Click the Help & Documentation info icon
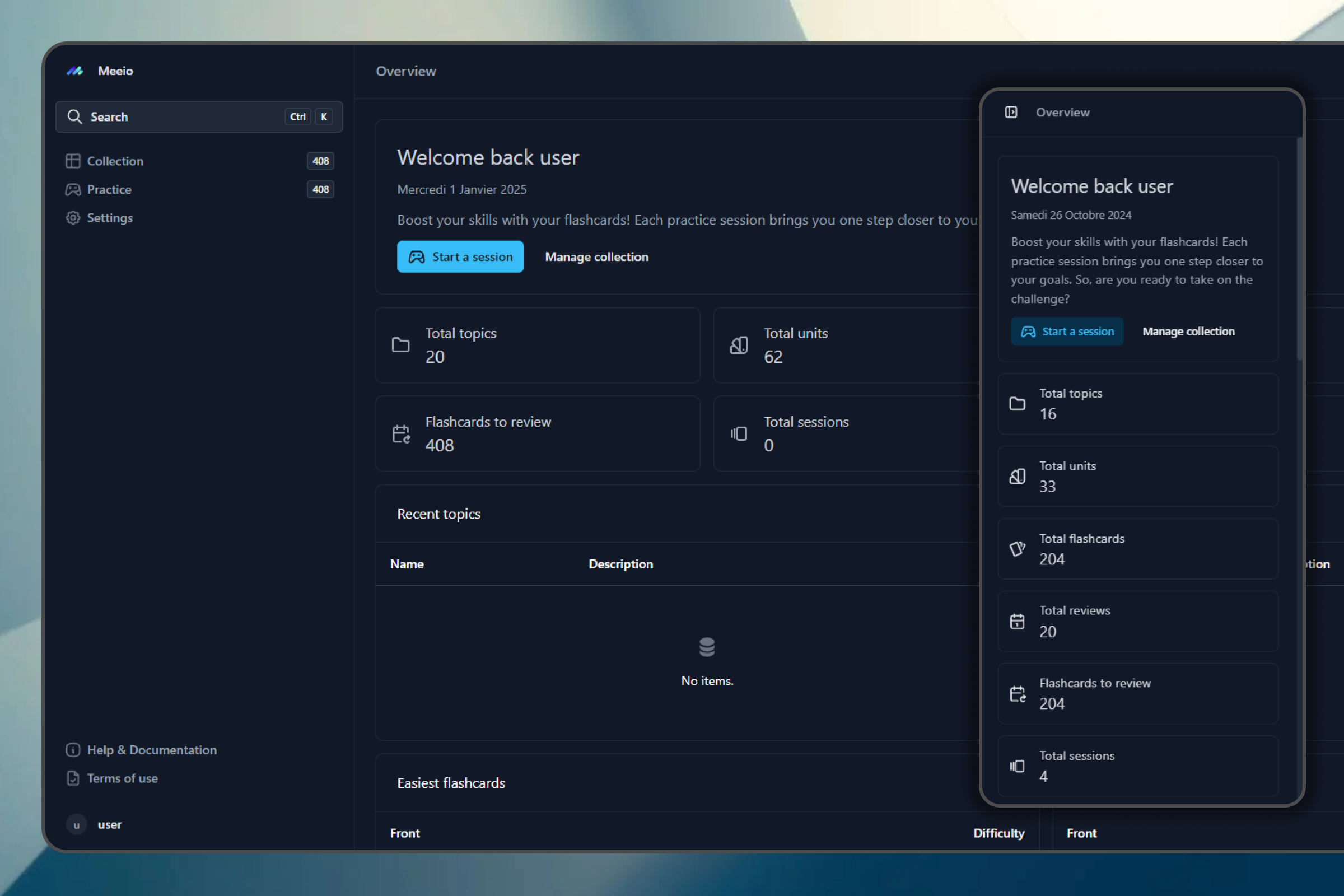The image size is (1344, 896). tap(73, 750)
